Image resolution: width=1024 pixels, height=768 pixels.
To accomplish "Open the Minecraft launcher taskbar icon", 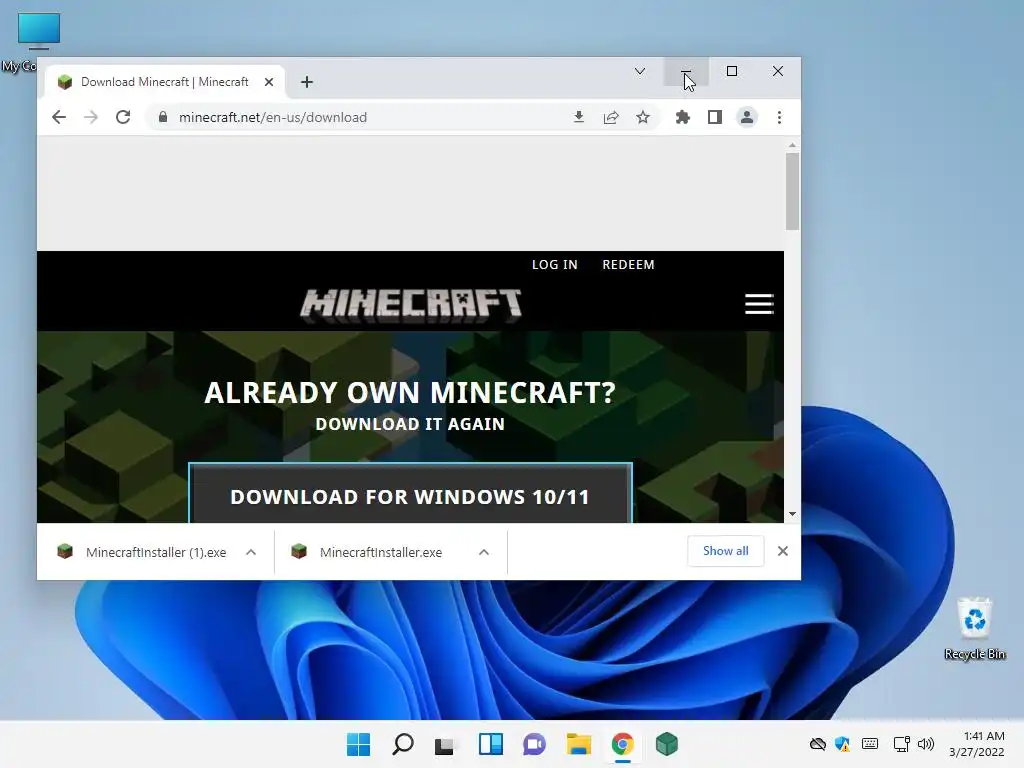I will pyautogui.click(x=667, y=744).
